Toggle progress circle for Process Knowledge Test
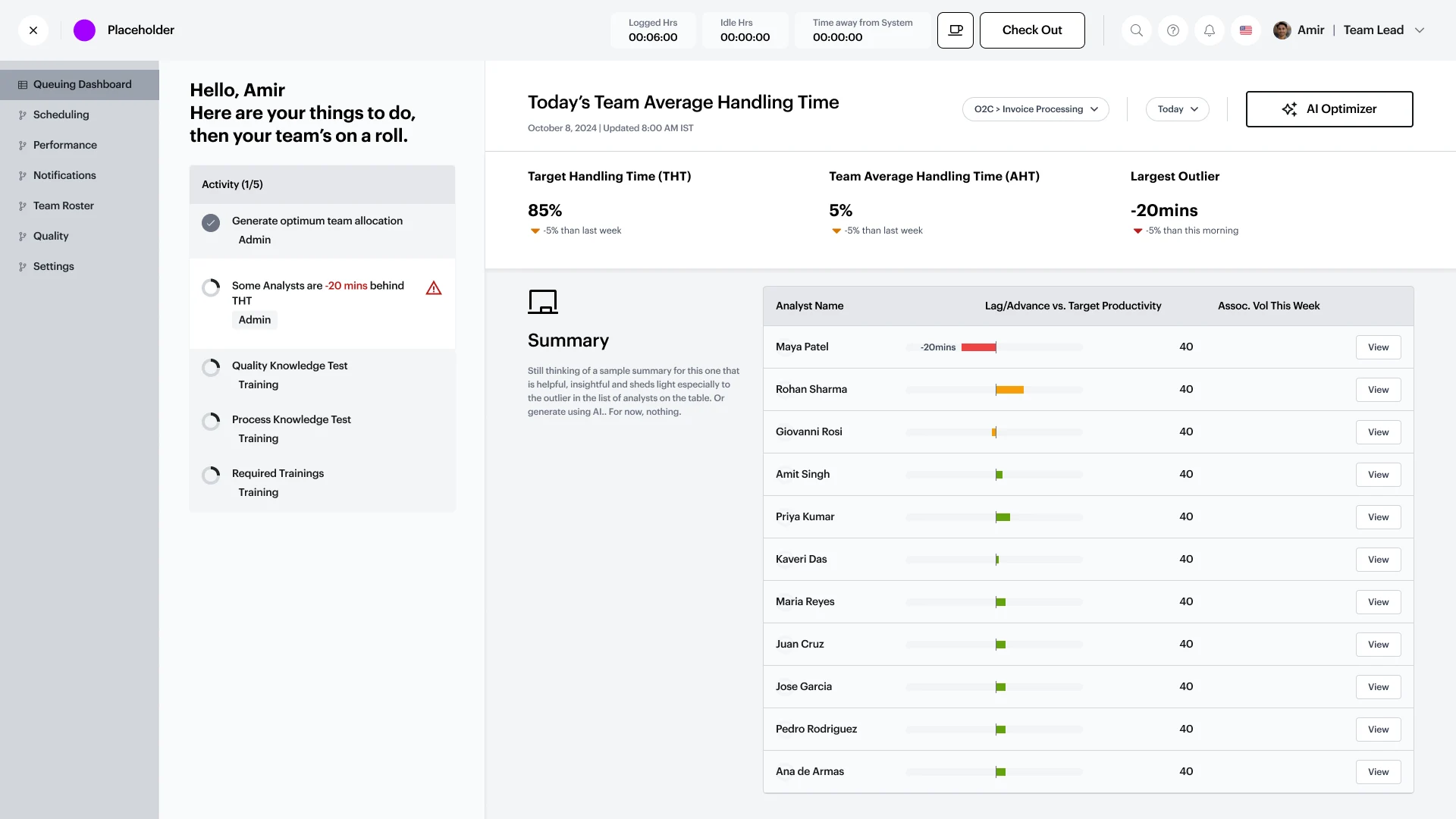Image resolution: width=1456 pixels, height=819 pixels. (x=211, y=422)
